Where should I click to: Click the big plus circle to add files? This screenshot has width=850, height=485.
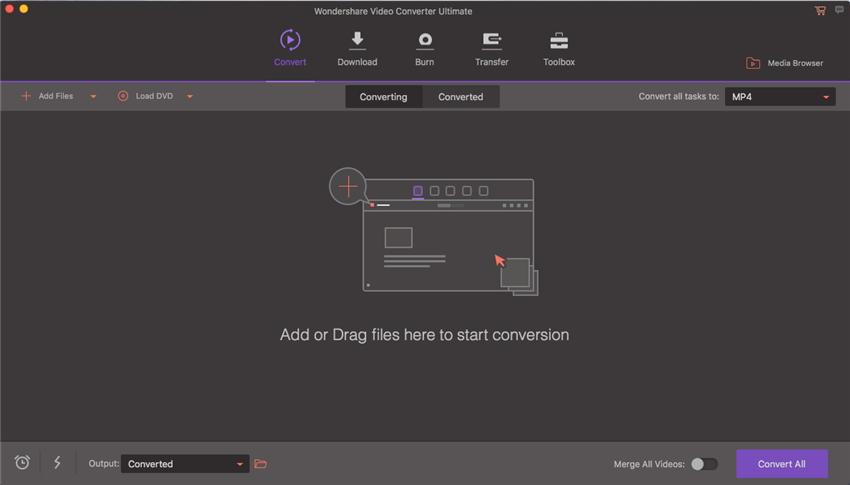click(347, 186)
